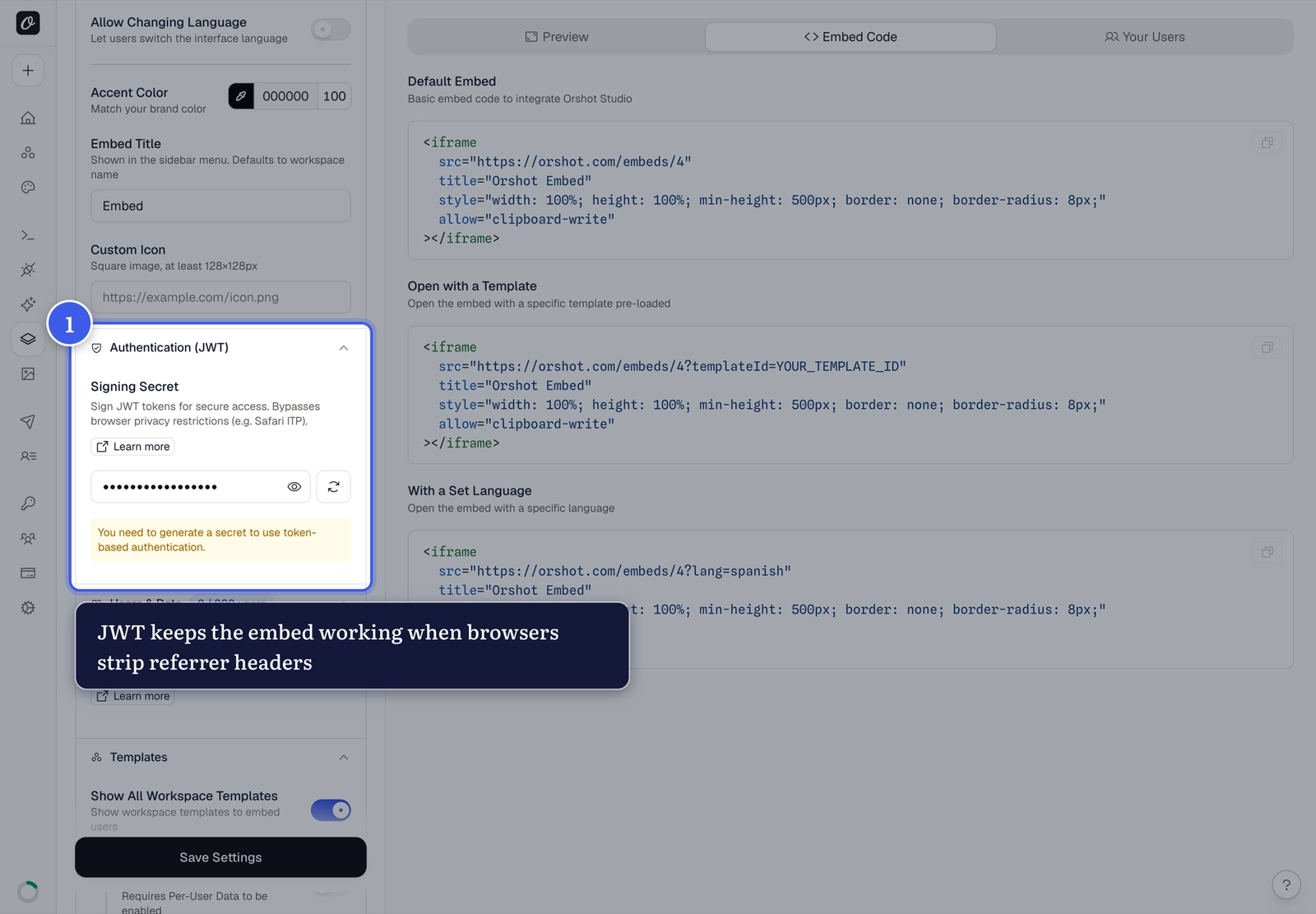Open the sparkles AI sidebar icon
1316x914 pixels.
(28, 304)
